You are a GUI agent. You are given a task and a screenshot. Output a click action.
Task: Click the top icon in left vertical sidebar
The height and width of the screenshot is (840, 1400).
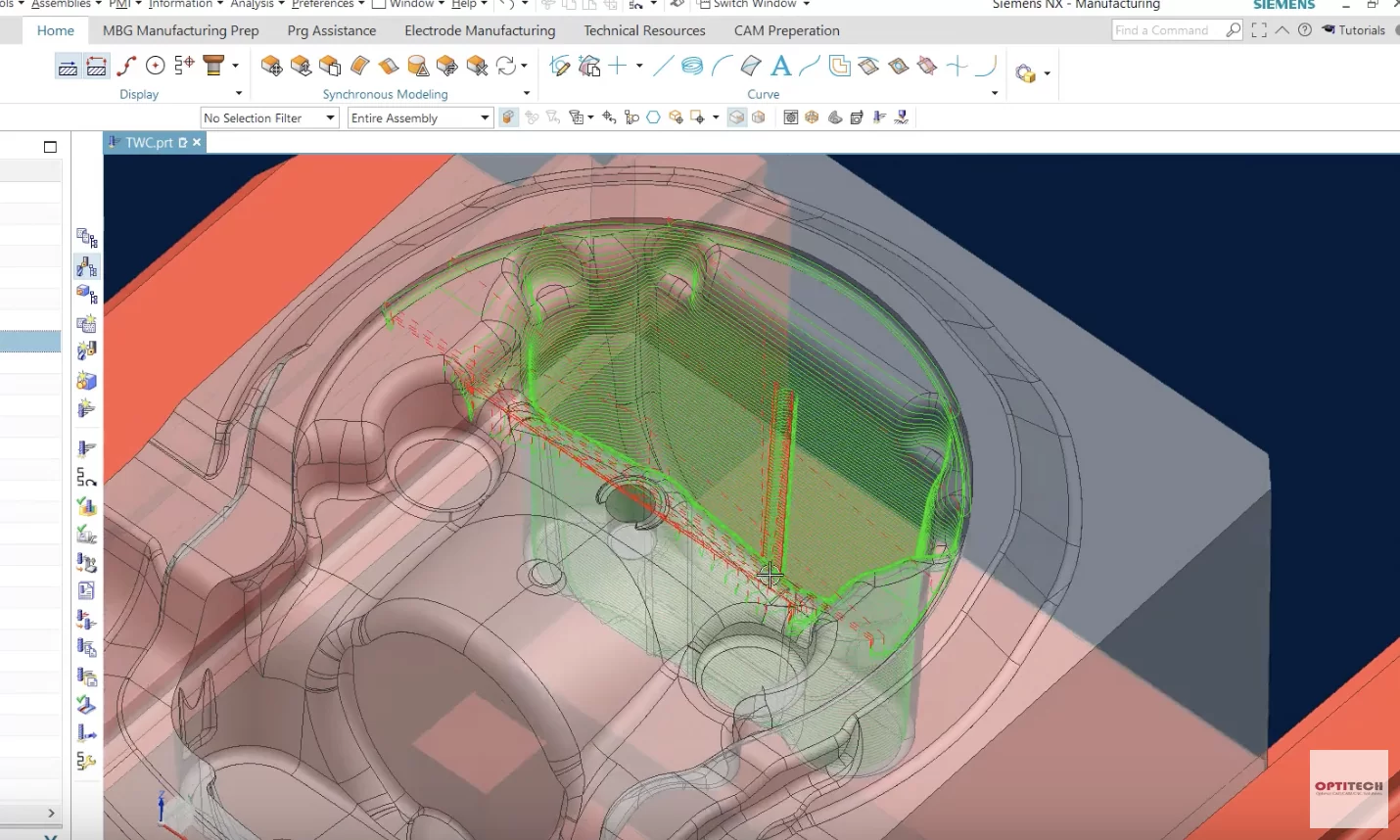click(x=86, y=237)
